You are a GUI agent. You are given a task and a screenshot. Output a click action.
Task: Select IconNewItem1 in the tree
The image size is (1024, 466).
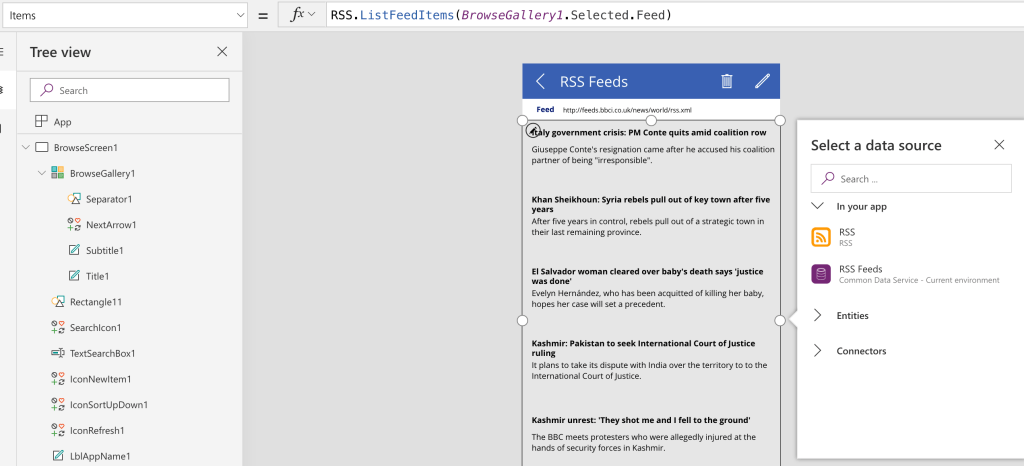point(101,379)
